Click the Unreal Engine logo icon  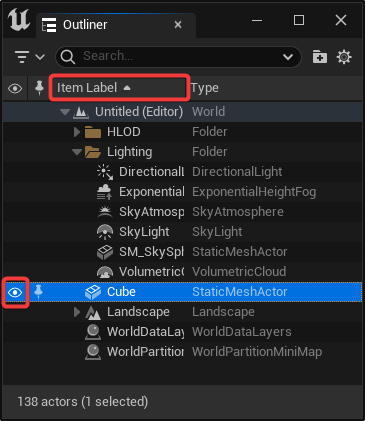coord(19,20)
